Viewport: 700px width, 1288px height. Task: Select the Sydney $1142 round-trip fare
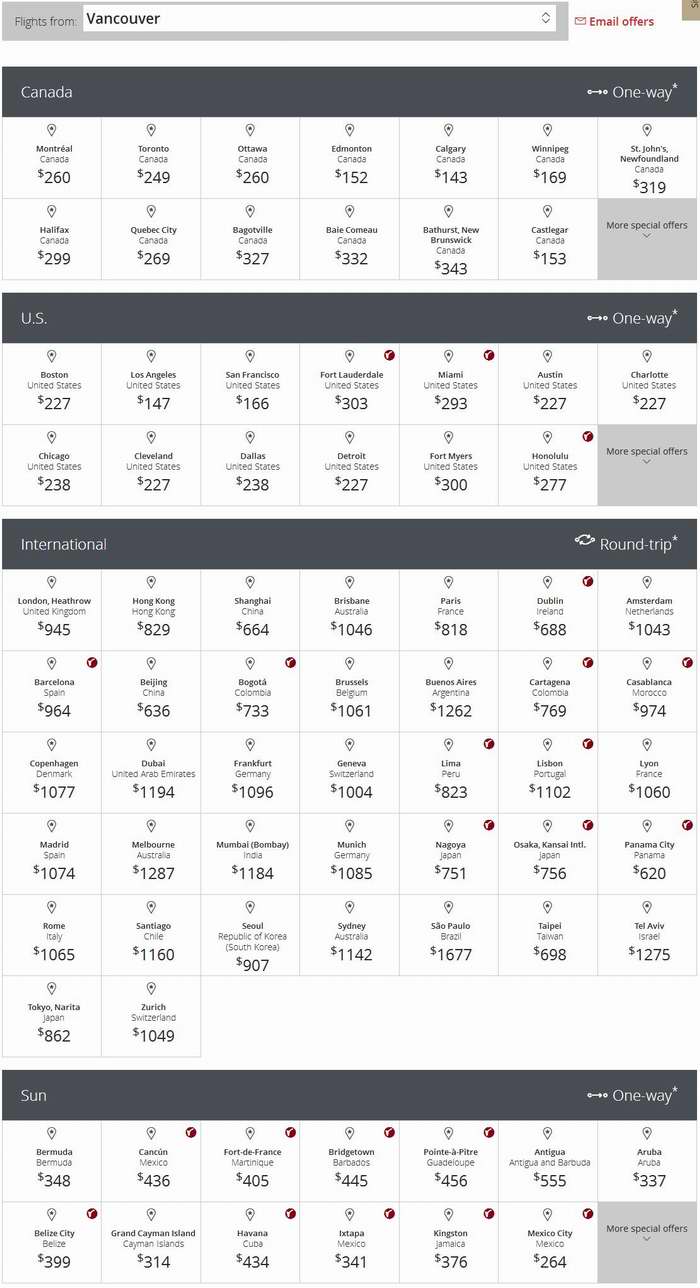[x=350, y=935]
